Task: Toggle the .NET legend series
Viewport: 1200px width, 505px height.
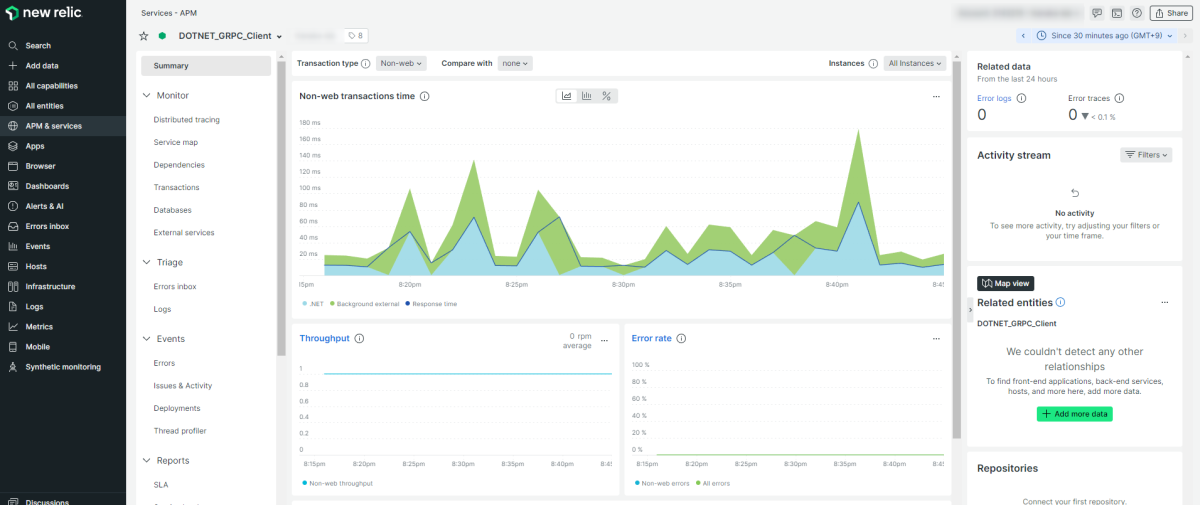Action: click(314, 303)
